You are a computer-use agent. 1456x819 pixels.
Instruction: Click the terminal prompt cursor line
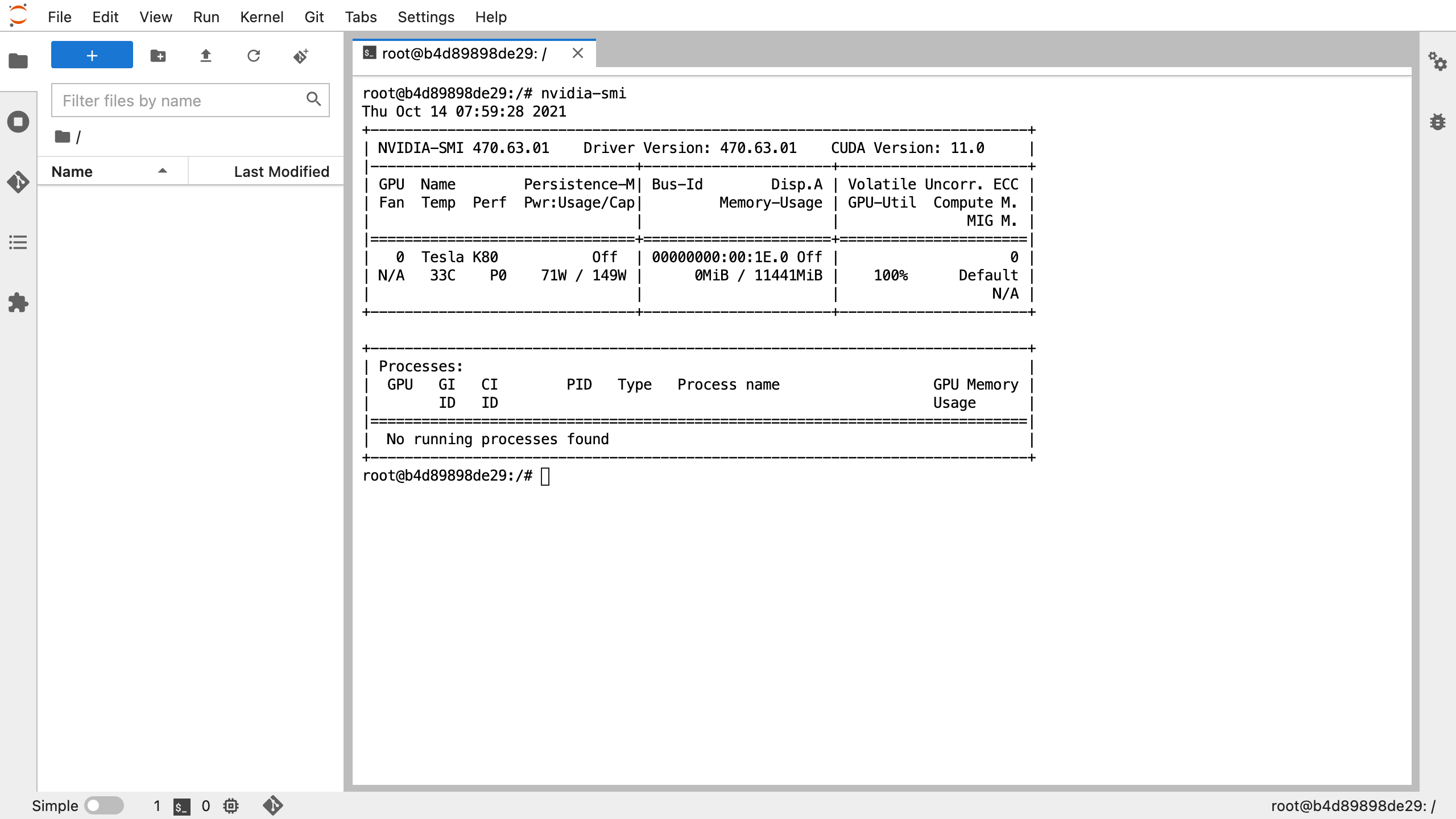(x=457, y=475)
